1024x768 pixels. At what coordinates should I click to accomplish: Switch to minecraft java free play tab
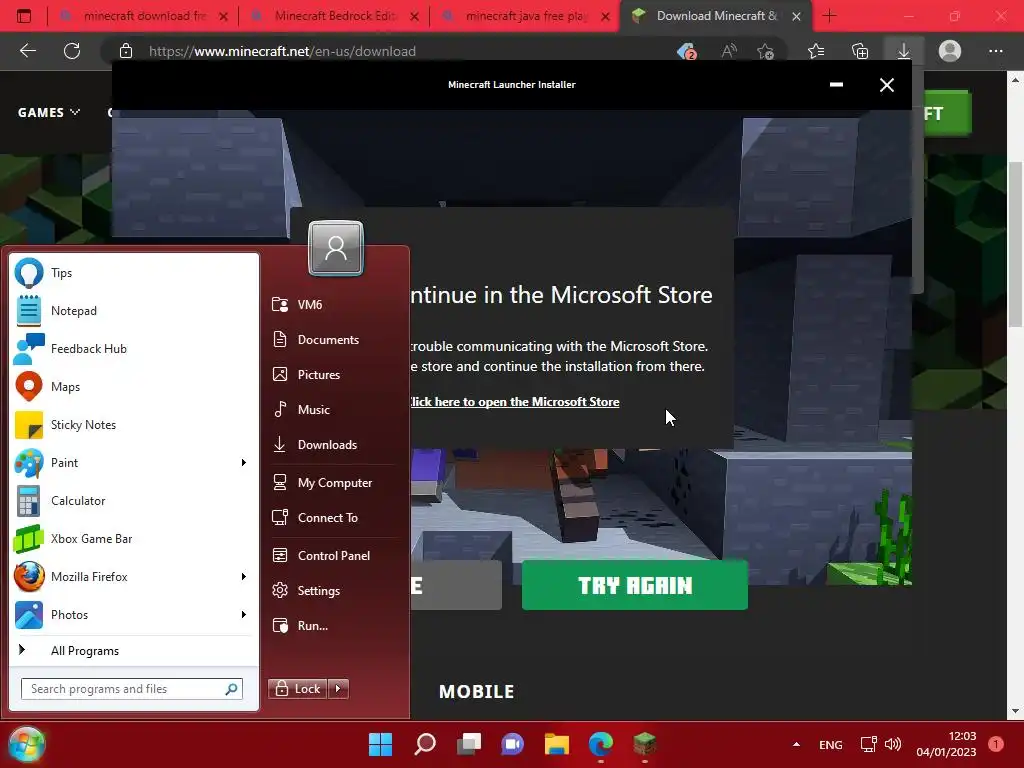(526, 16)
